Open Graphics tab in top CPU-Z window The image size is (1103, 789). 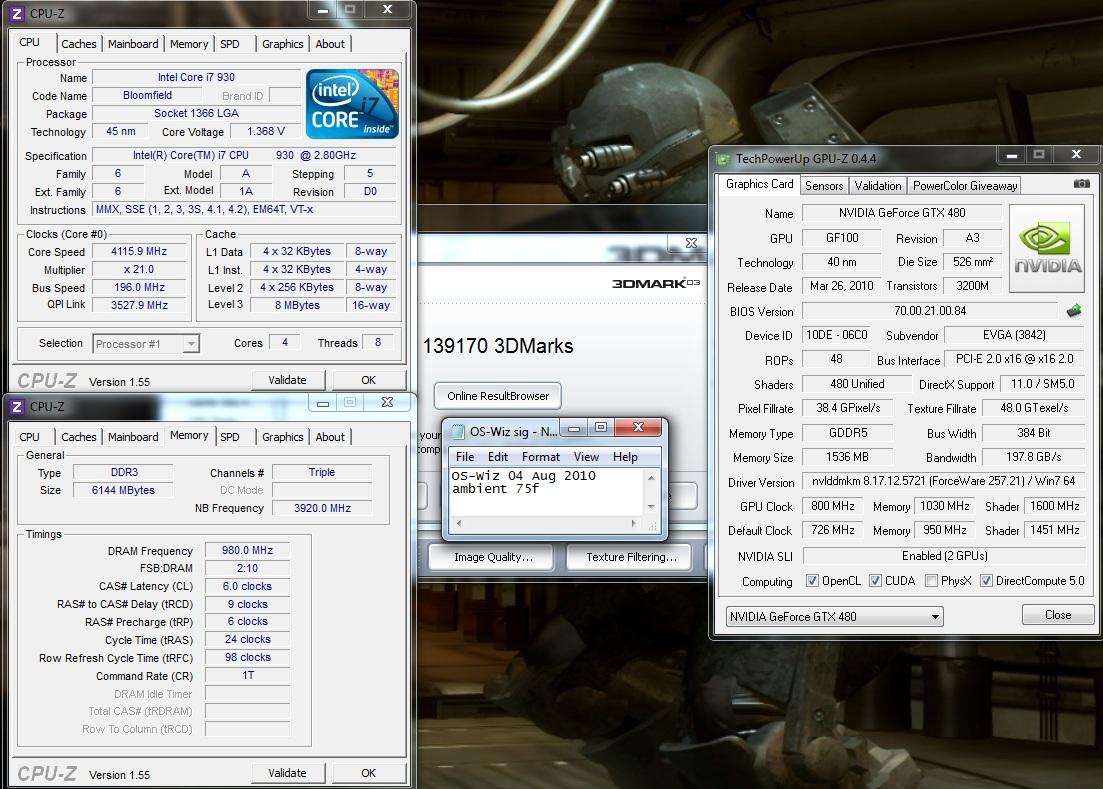click(x=283, y=44)
